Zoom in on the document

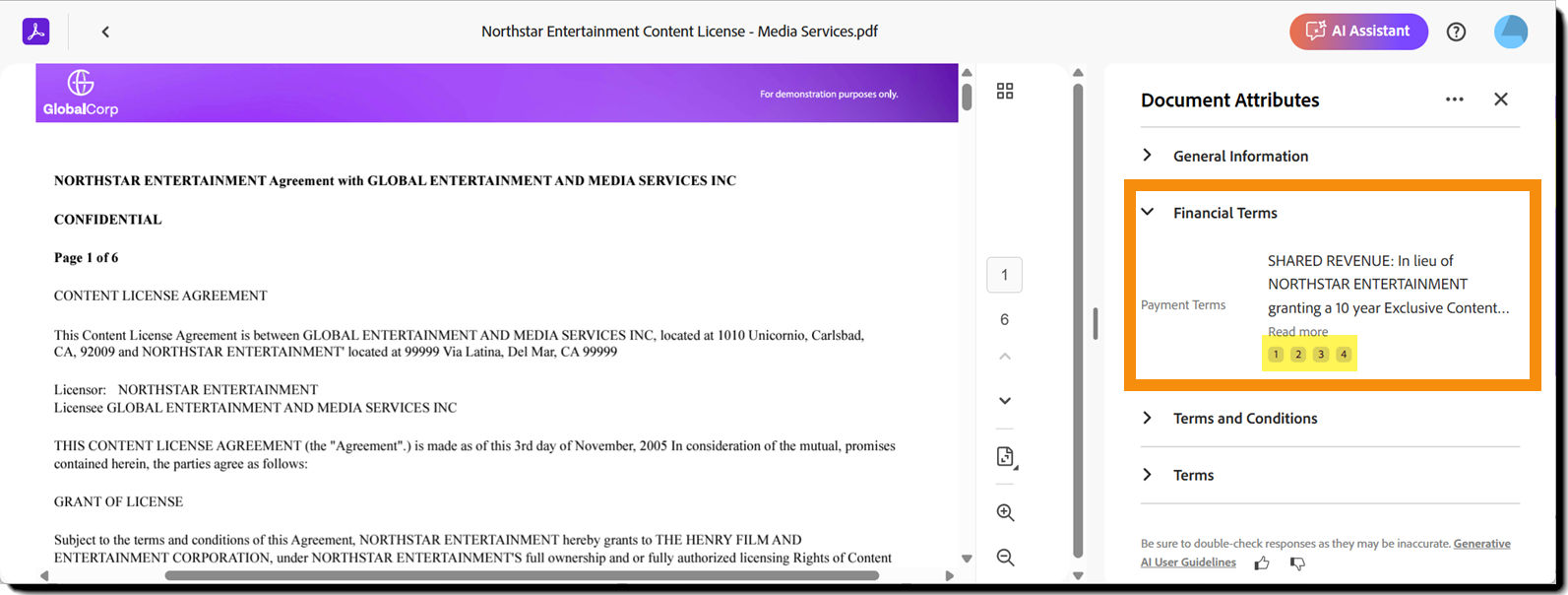(1005, 512)
